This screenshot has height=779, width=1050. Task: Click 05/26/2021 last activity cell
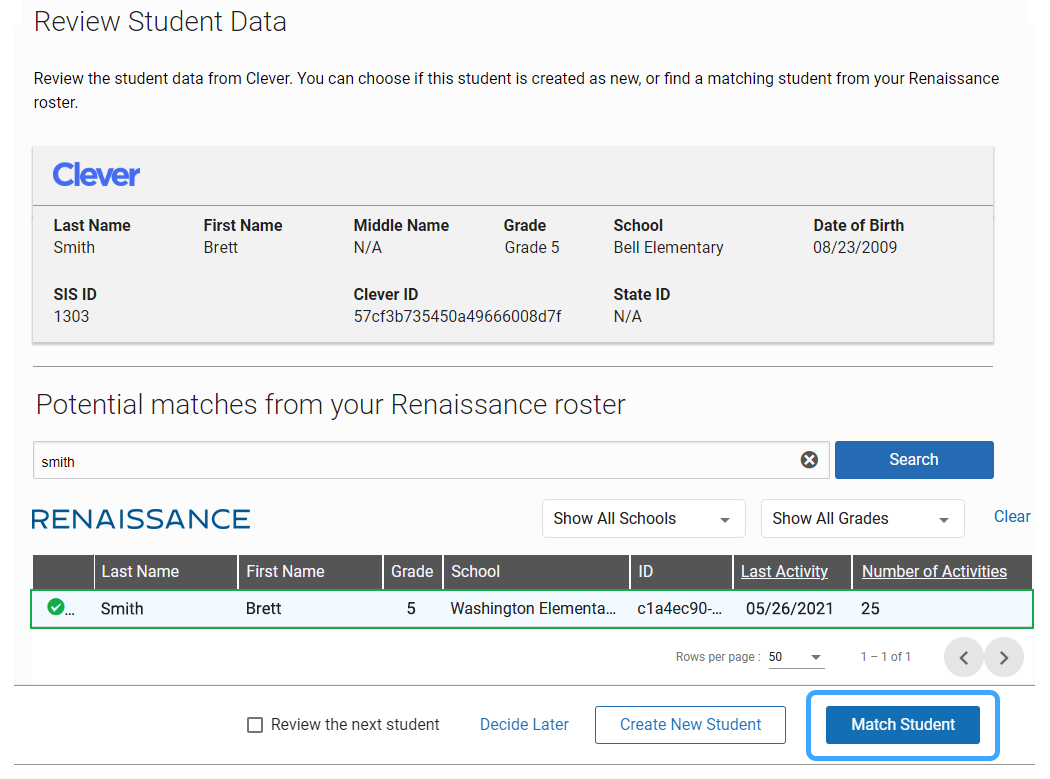click(790, 609)
